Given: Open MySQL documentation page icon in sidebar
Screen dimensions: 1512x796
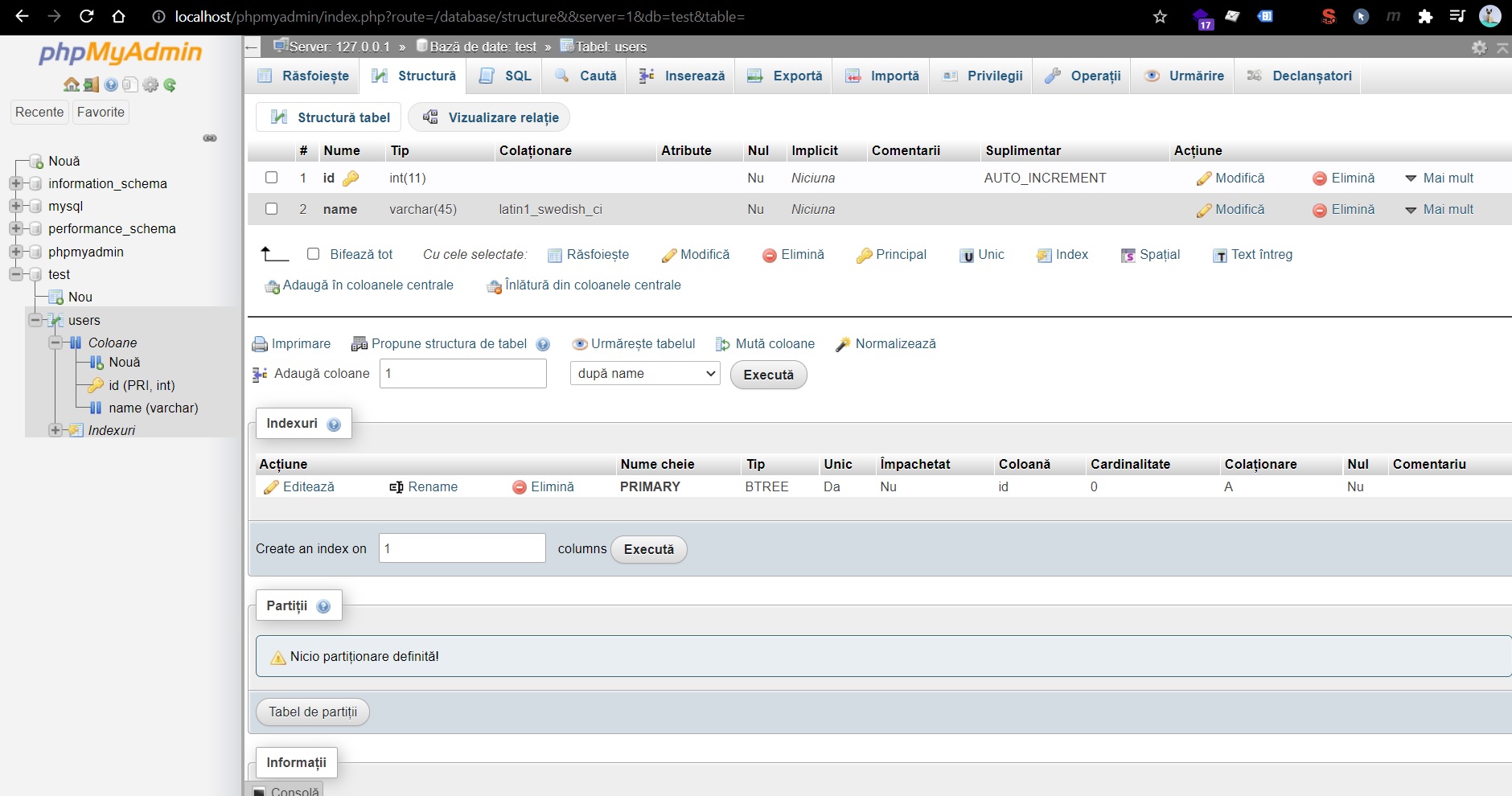Looking at the screenshot, I should (130, 84).
